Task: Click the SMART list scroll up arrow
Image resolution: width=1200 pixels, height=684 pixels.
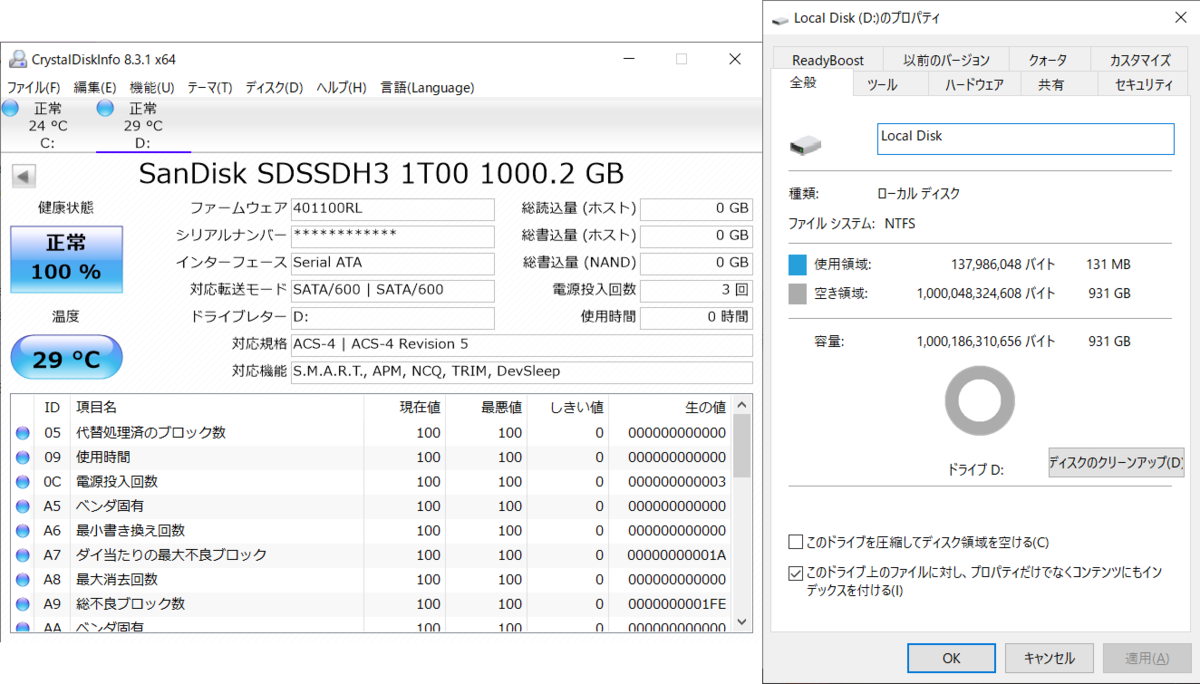Action: (742, 405)
